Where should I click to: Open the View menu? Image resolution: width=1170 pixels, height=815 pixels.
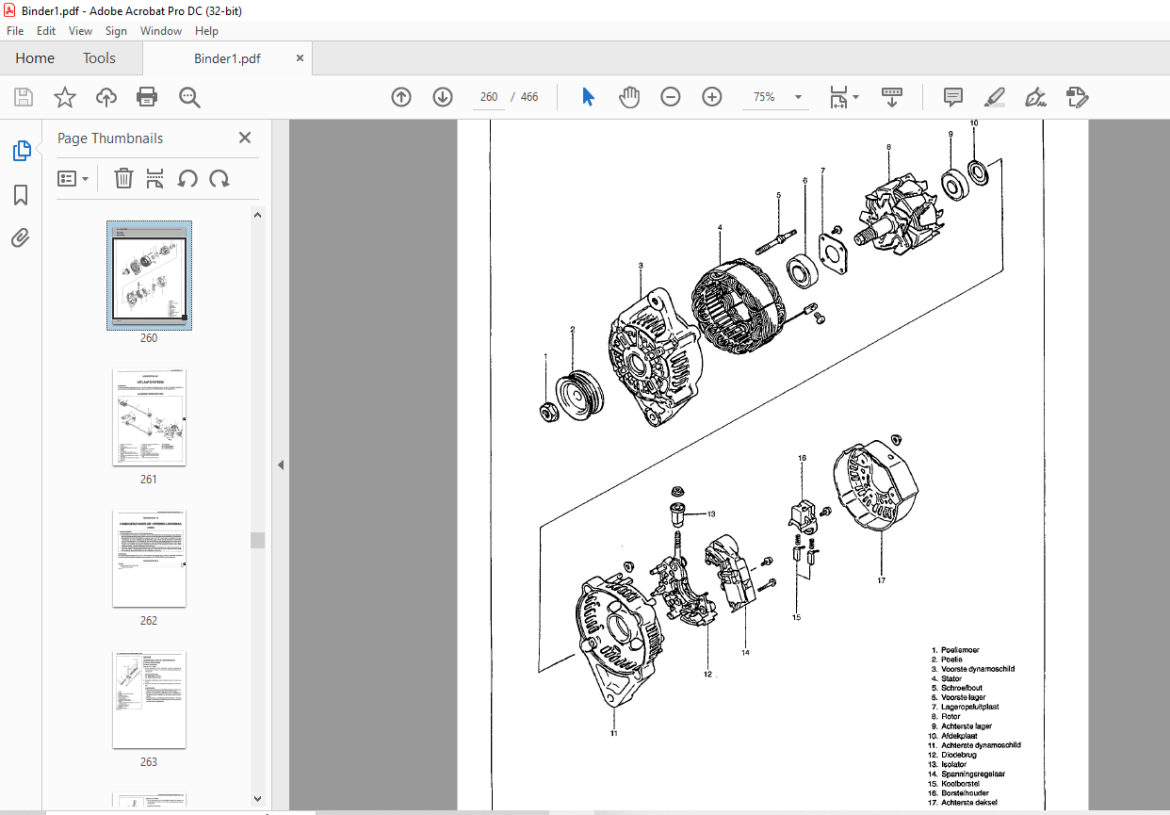pyautogui.click(x=81, y=31)
